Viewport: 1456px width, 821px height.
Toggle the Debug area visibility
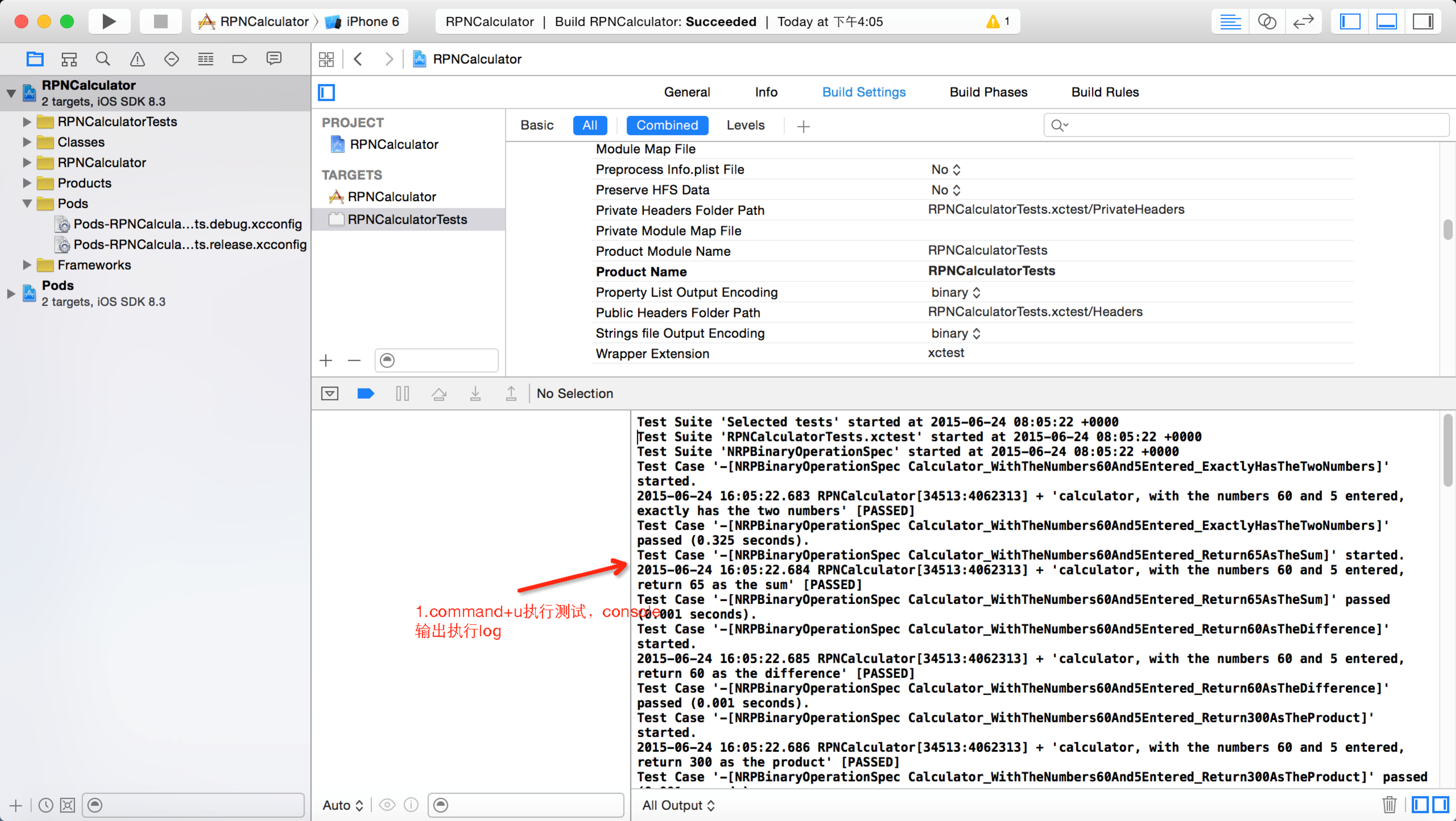(x=1386, y=22)
